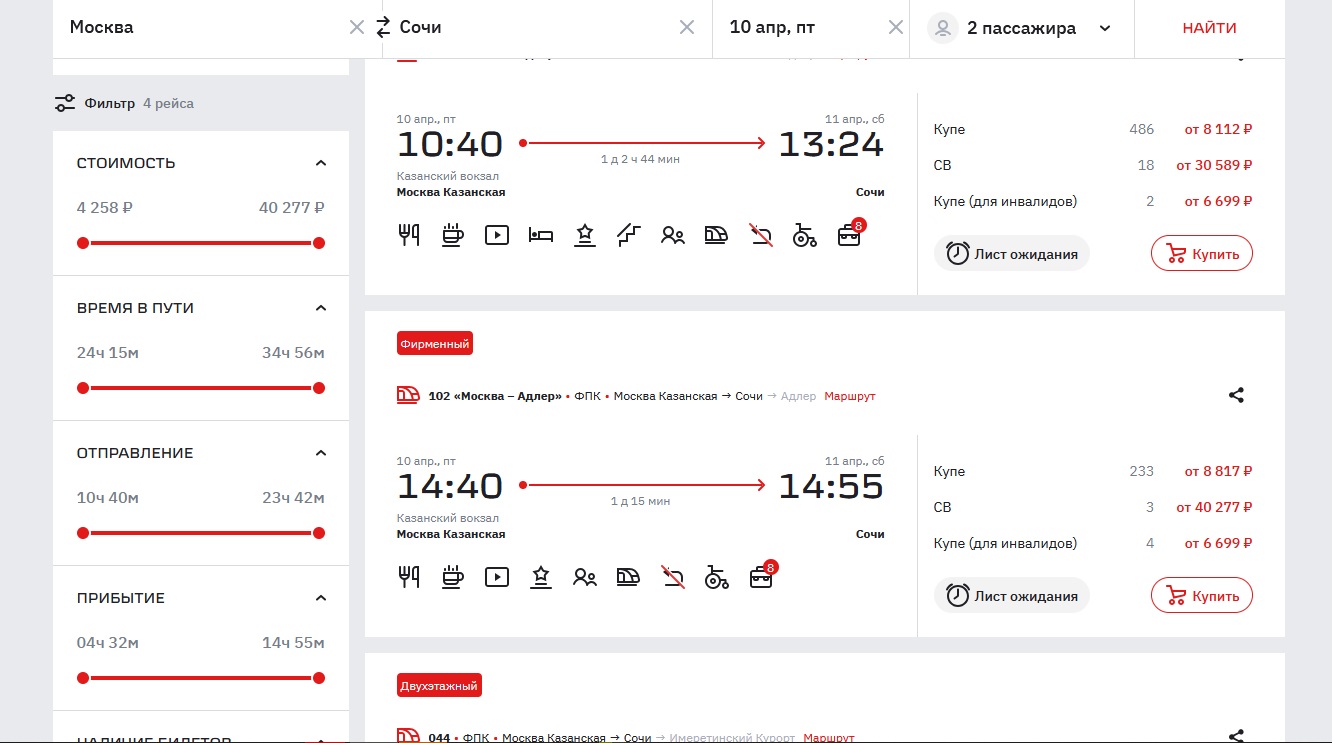Click Купить for the 14:40 train
The image size is (1332, 743).
tap(1201, 596)
